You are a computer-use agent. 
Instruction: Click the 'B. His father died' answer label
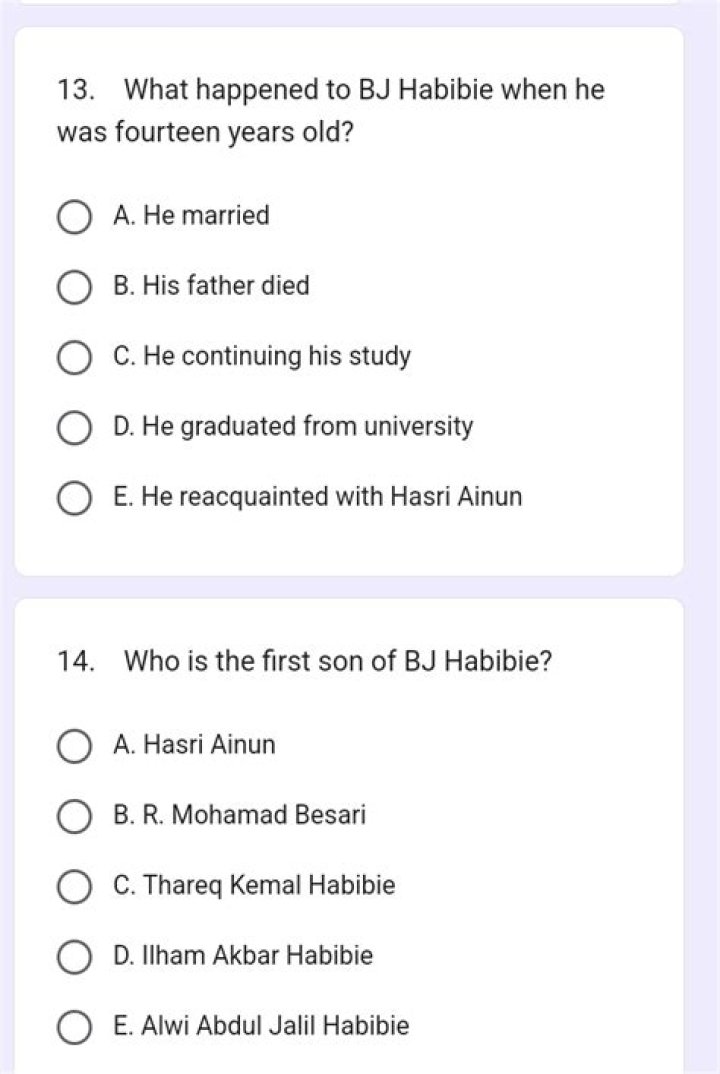pyautogui.click(x=212, y=286)
